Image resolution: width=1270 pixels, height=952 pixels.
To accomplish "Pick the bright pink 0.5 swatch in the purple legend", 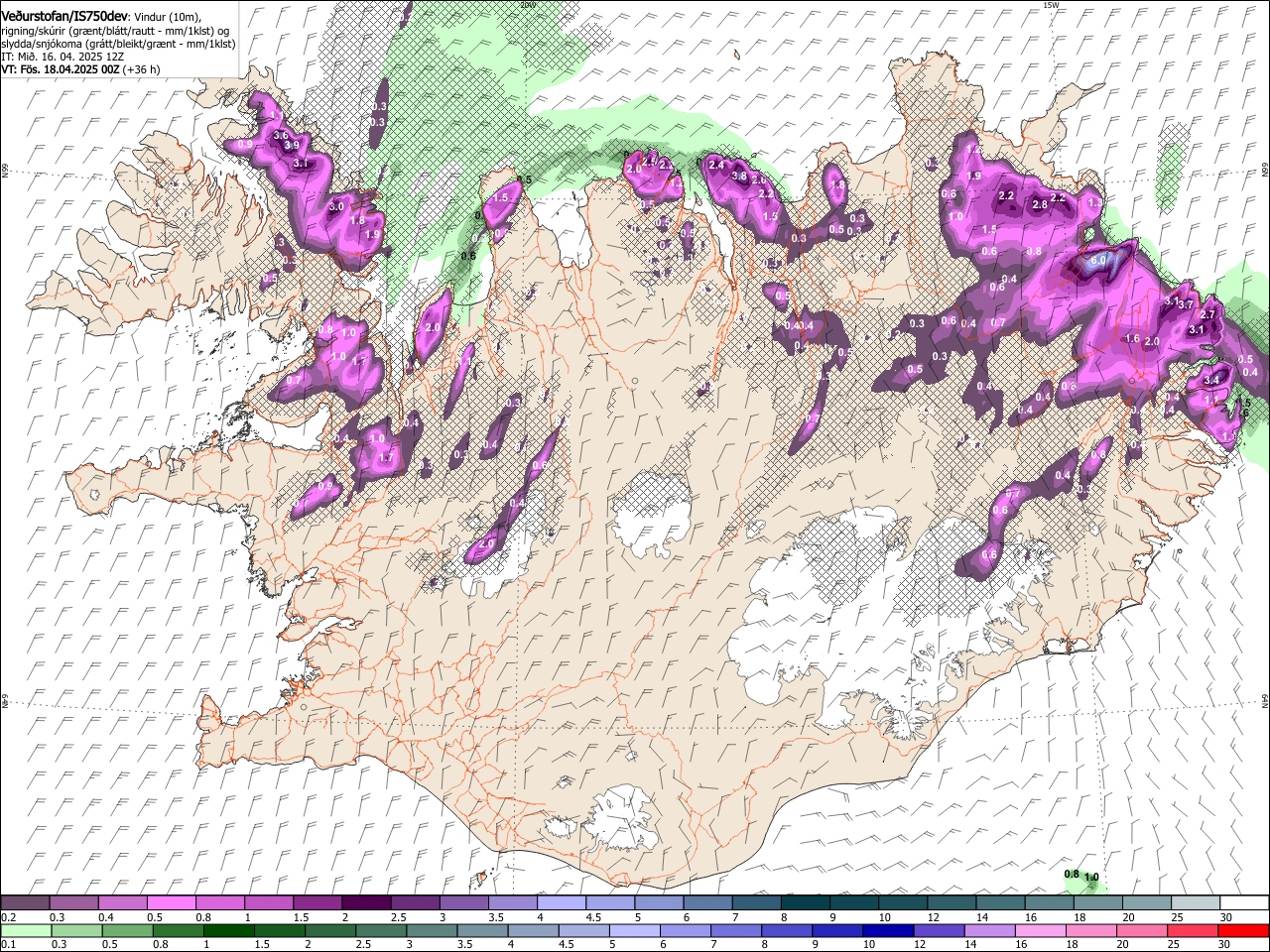I will coord(171,901).
